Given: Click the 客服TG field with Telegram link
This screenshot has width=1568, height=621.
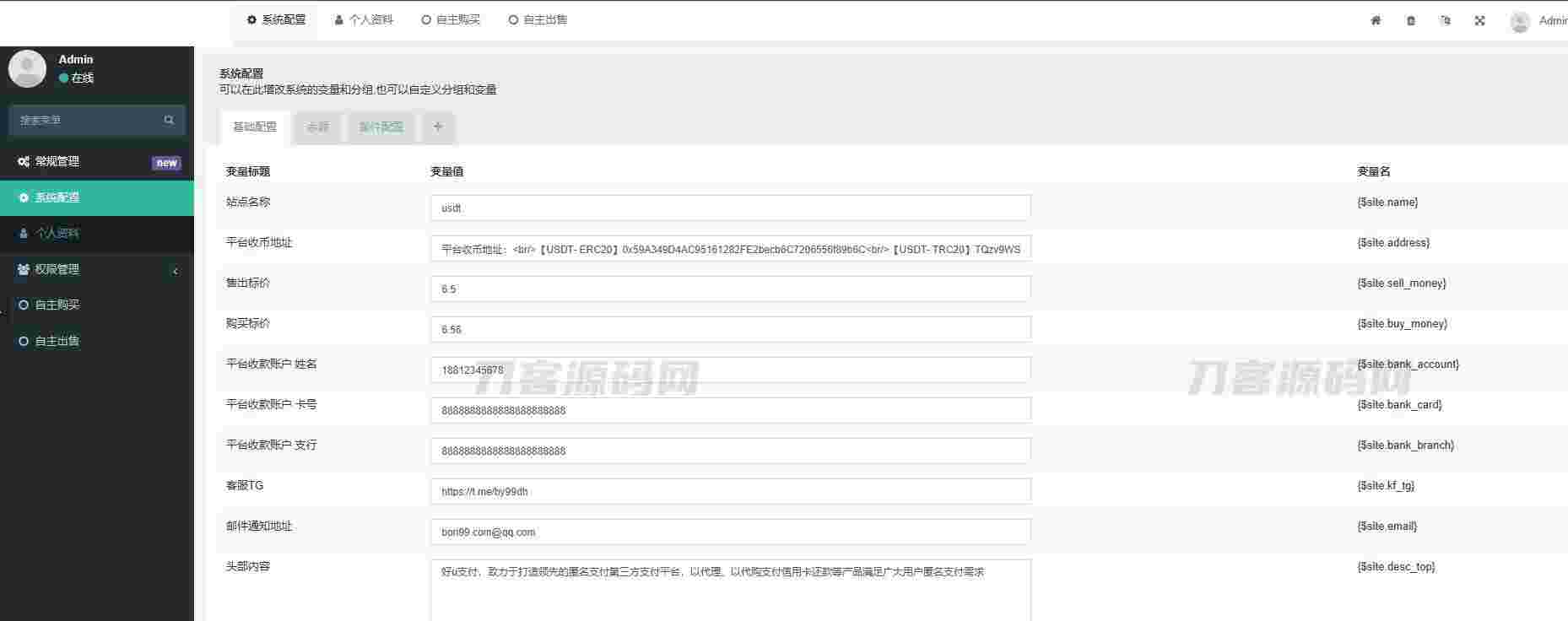Looking at the screenshot, I should (730, 491).
